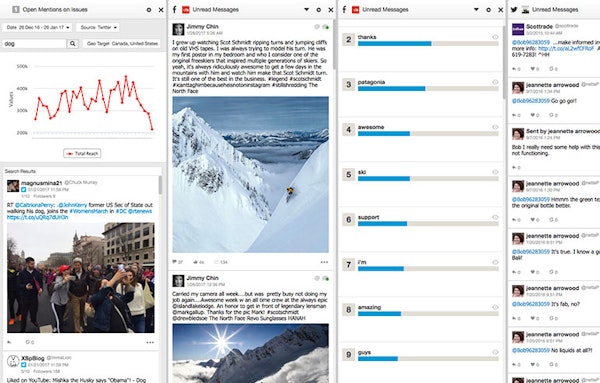The height and width of the screenshot is (383, 600).
Task: Toggle the eye icon for keyword ski
Action: (495, 172)
